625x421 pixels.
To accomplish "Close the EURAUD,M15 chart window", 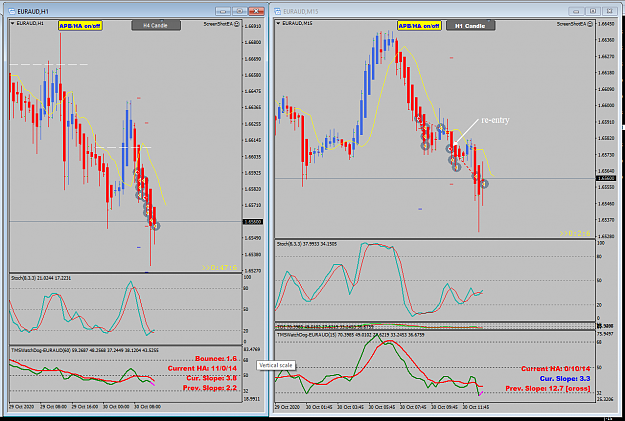I will click(610, 11).
